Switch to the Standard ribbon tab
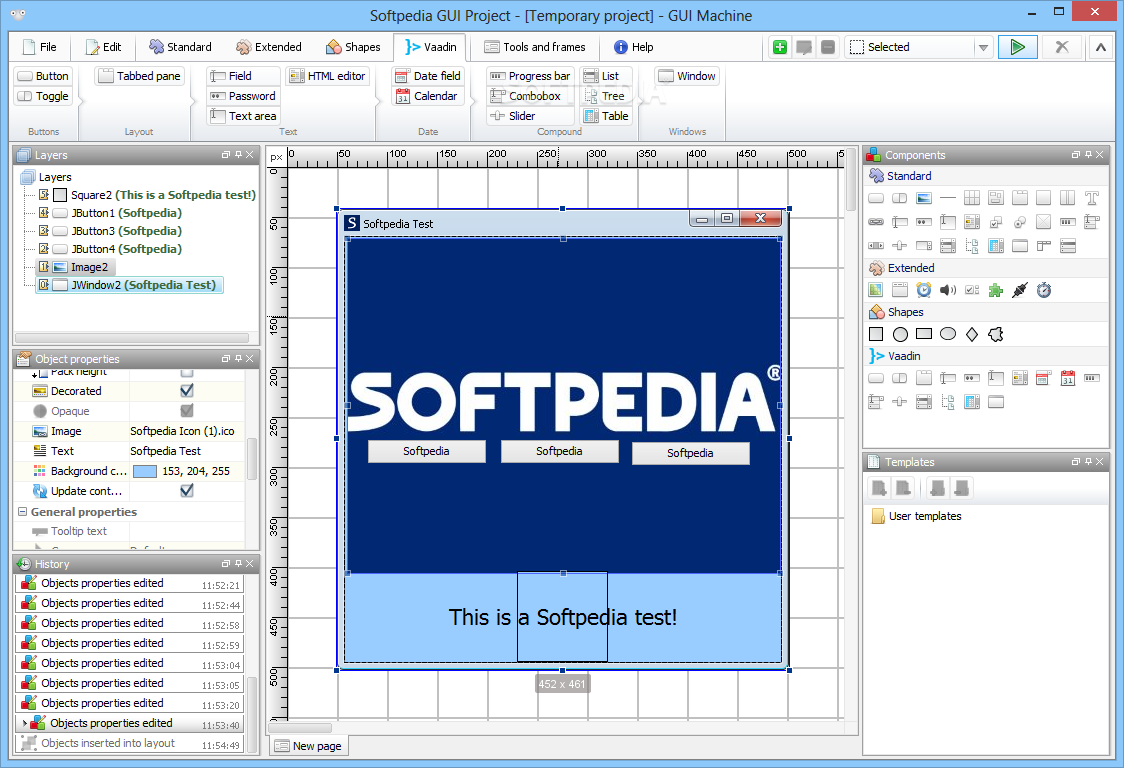This screenshot has height=768, width=1124. pyautogui.click(x=180, y=47)
